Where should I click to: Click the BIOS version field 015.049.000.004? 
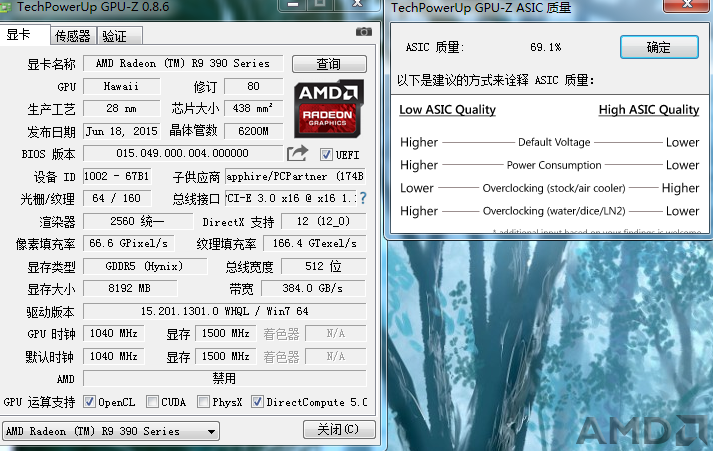pos(183,153)
